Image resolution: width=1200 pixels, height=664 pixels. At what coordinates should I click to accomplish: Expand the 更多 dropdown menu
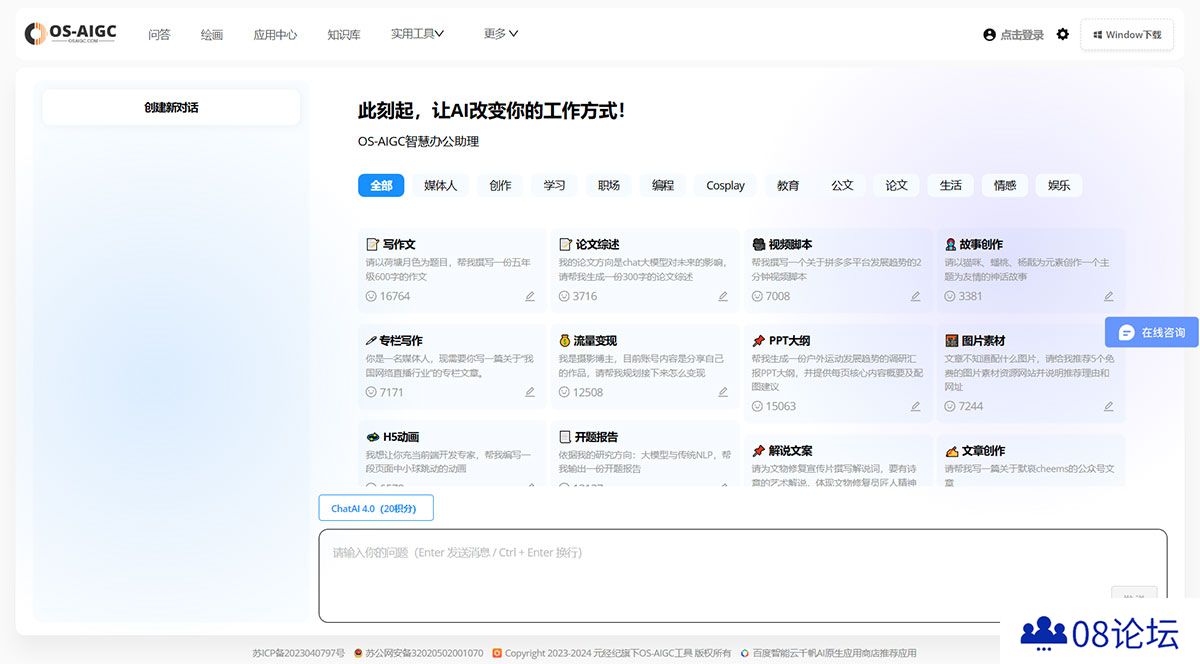click(500, 33)
